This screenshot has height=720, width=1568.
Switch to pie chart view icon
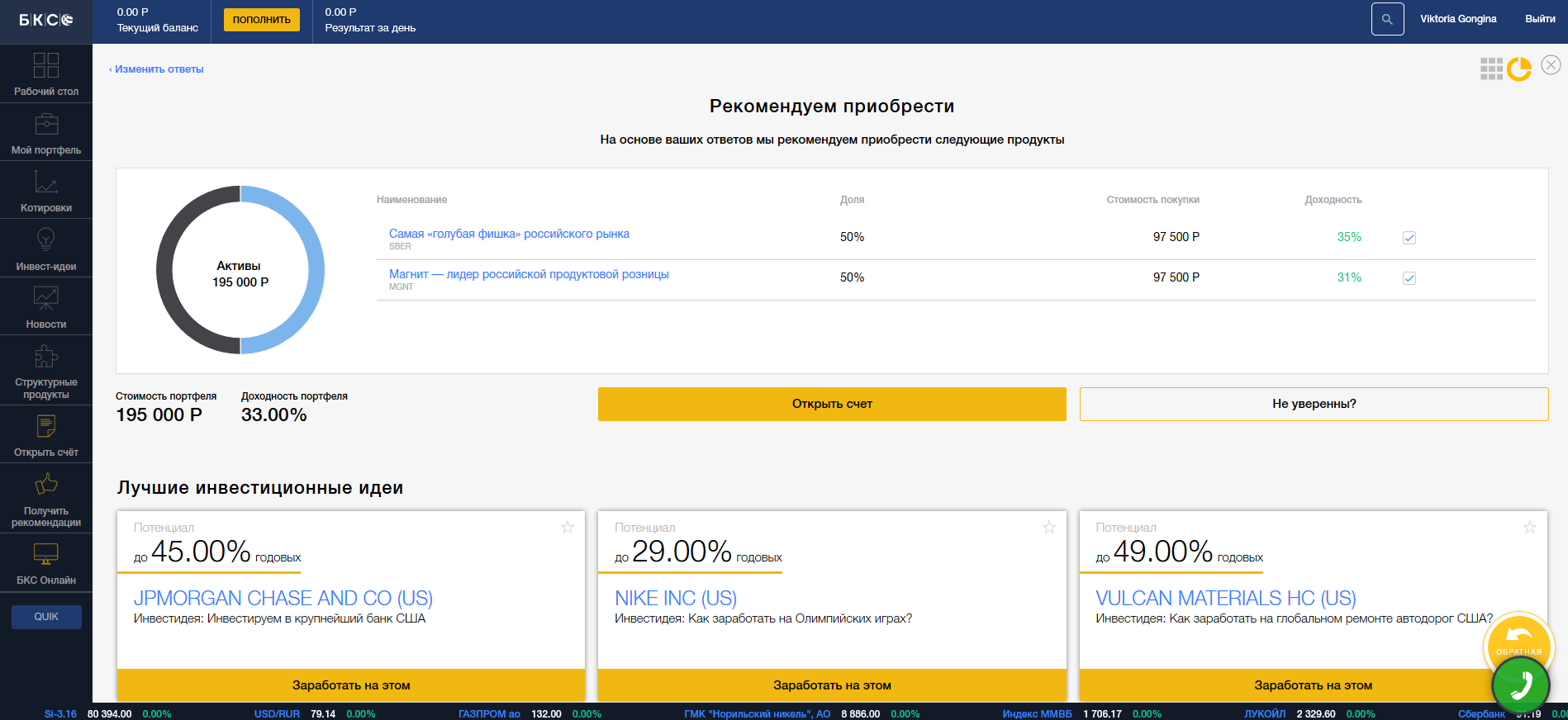click(1519, 69)
